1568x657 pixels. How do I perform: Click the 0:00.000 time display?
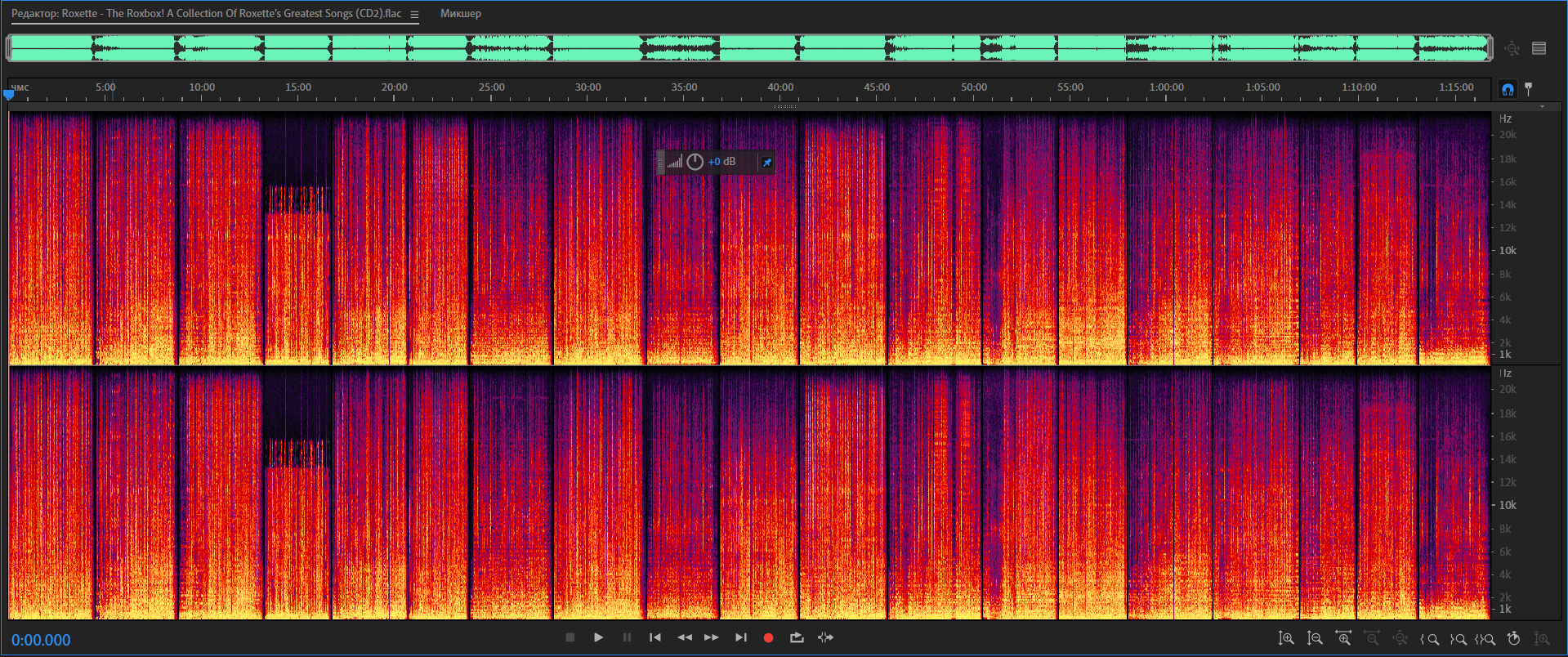(41, 640)
